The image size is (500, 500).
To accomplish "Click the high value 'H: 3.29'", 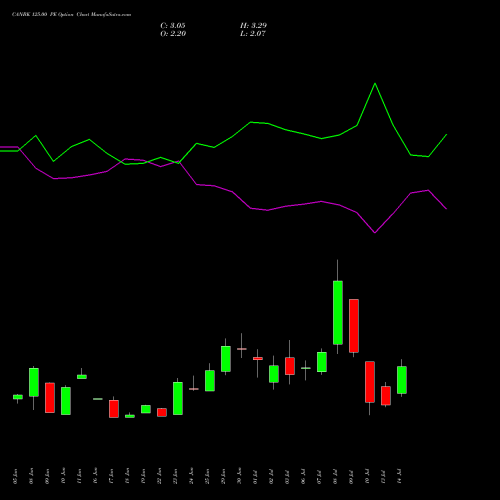I will [x=253, y=26].
